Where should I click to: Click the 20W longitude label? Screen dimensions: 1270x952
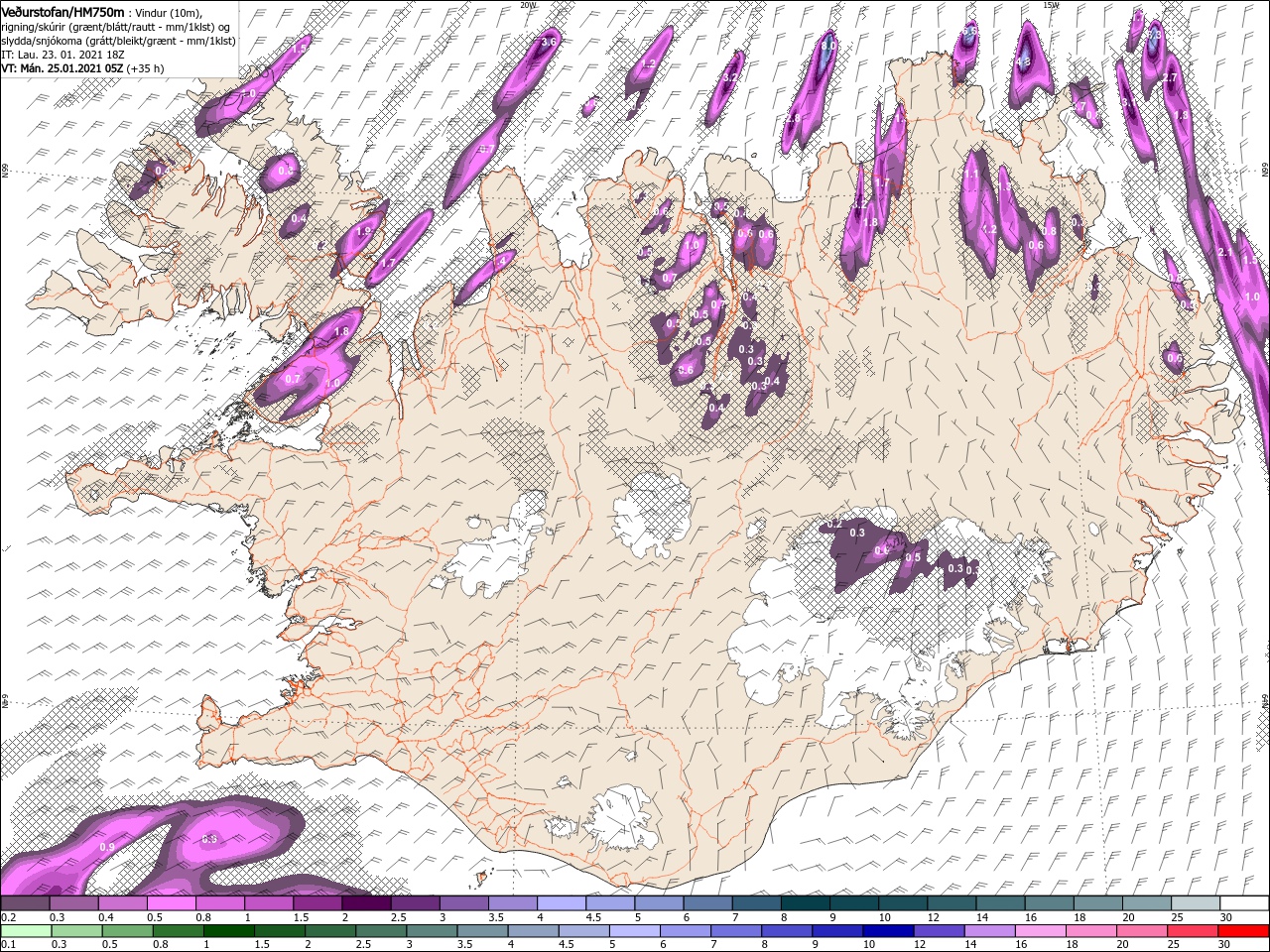(x=528, y=5)
